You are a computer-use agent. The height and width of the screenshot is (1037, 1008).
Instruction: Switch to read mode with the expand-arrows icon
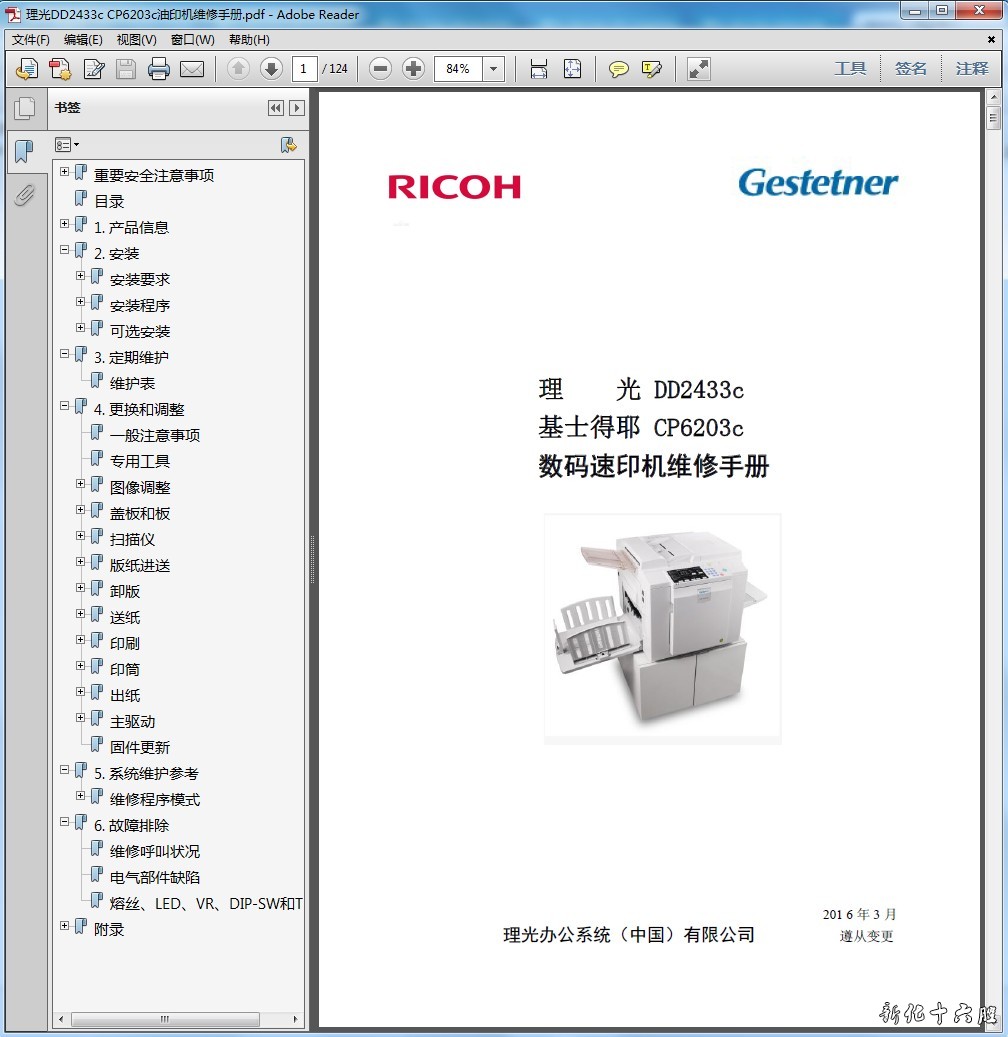[699, 69]
